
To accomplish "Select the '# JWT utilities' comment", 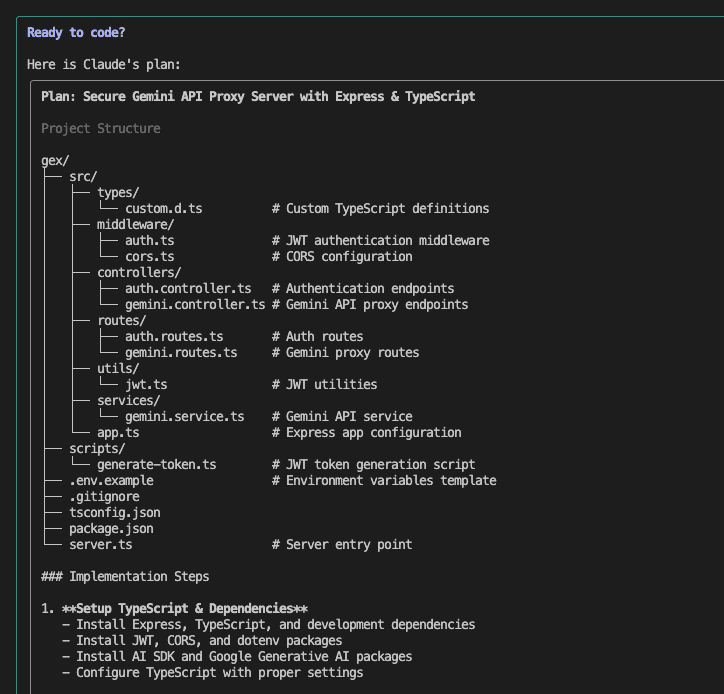I will (x=325, y=385).
